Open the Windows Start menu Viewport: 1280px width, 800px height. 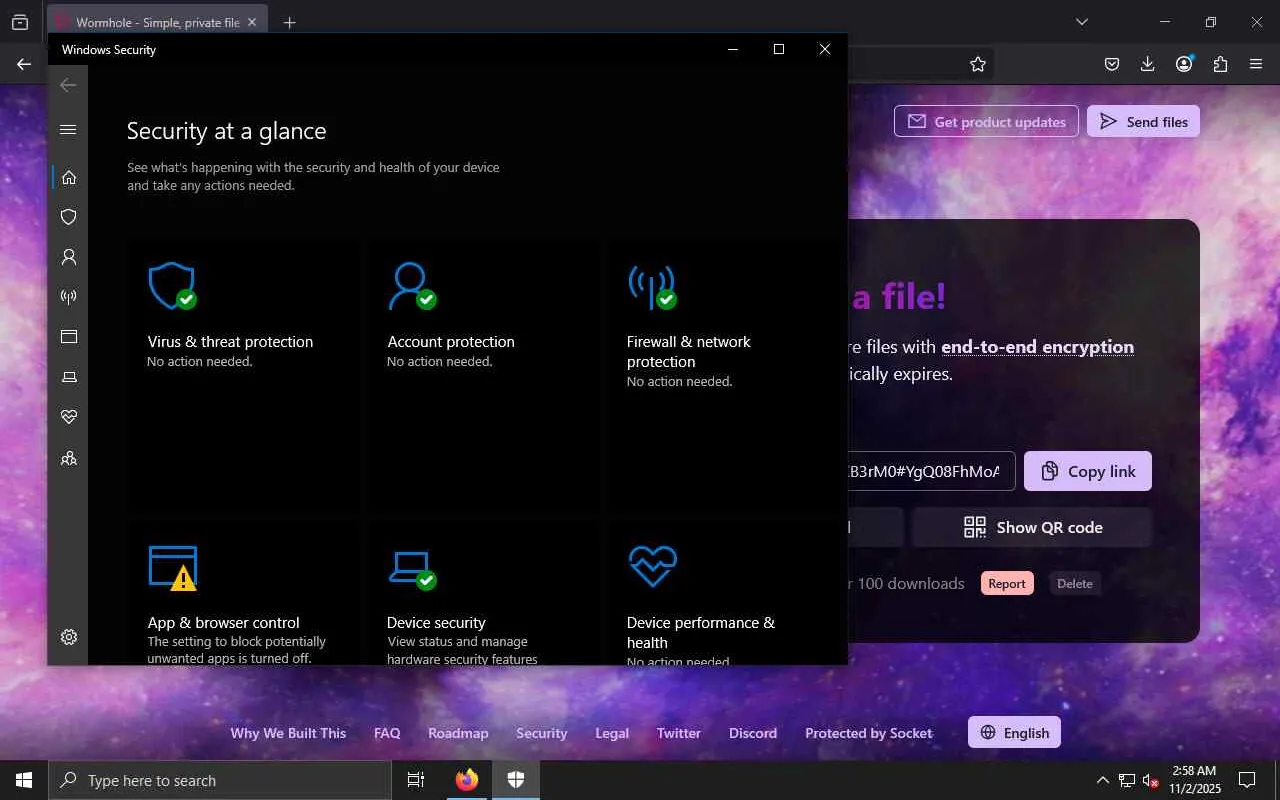pos(24,780)
